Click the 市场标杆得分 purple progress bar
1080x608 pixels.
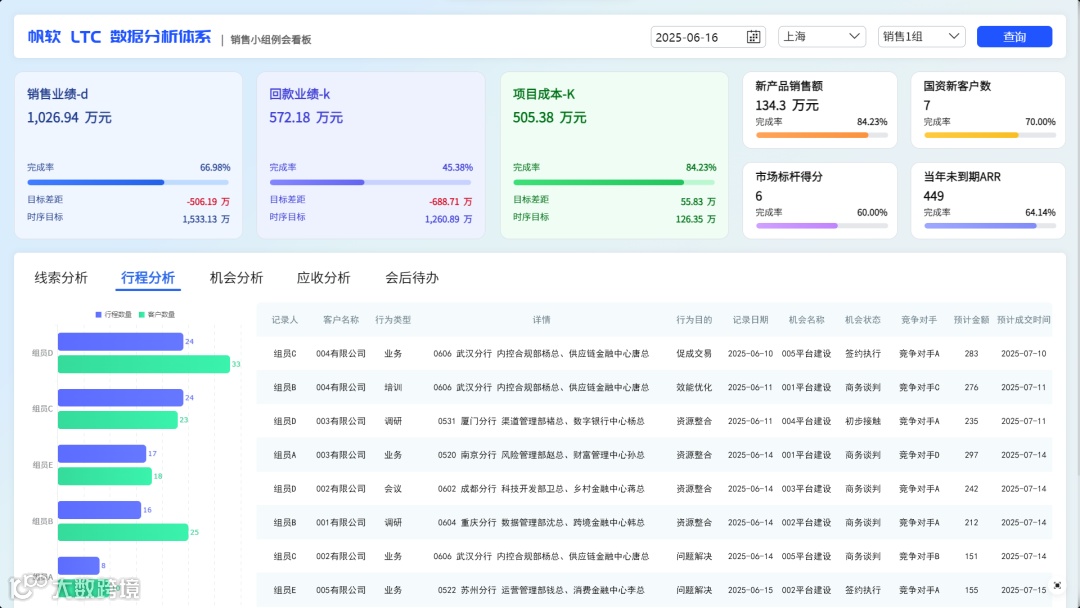821,226
